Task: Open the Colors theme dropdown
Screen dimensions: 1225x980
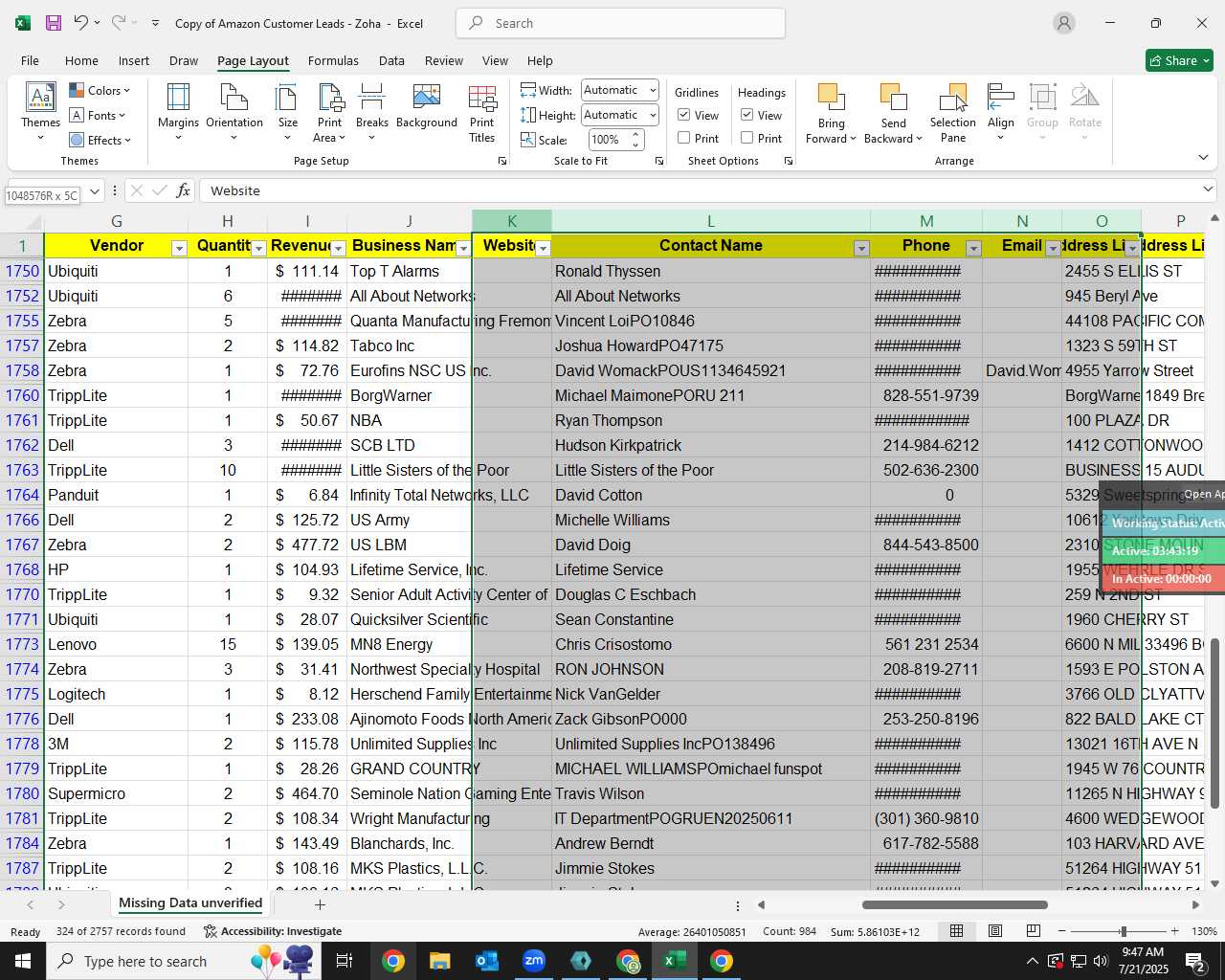Action: [100, 91]
